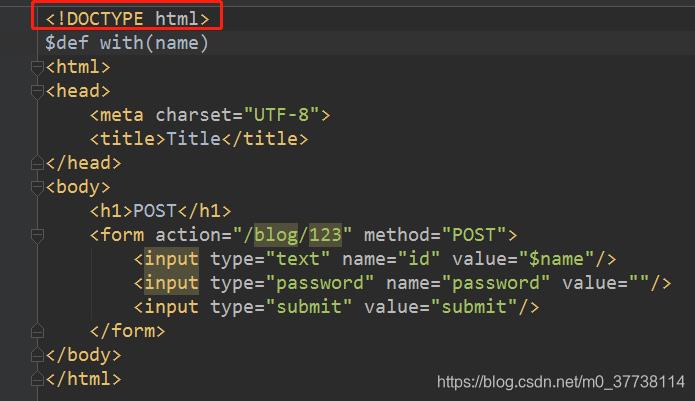Image resolution: width=695 pixels, height=401 pixels.
Task: Click the type="text" attribute
Action: tap(270, 259)
